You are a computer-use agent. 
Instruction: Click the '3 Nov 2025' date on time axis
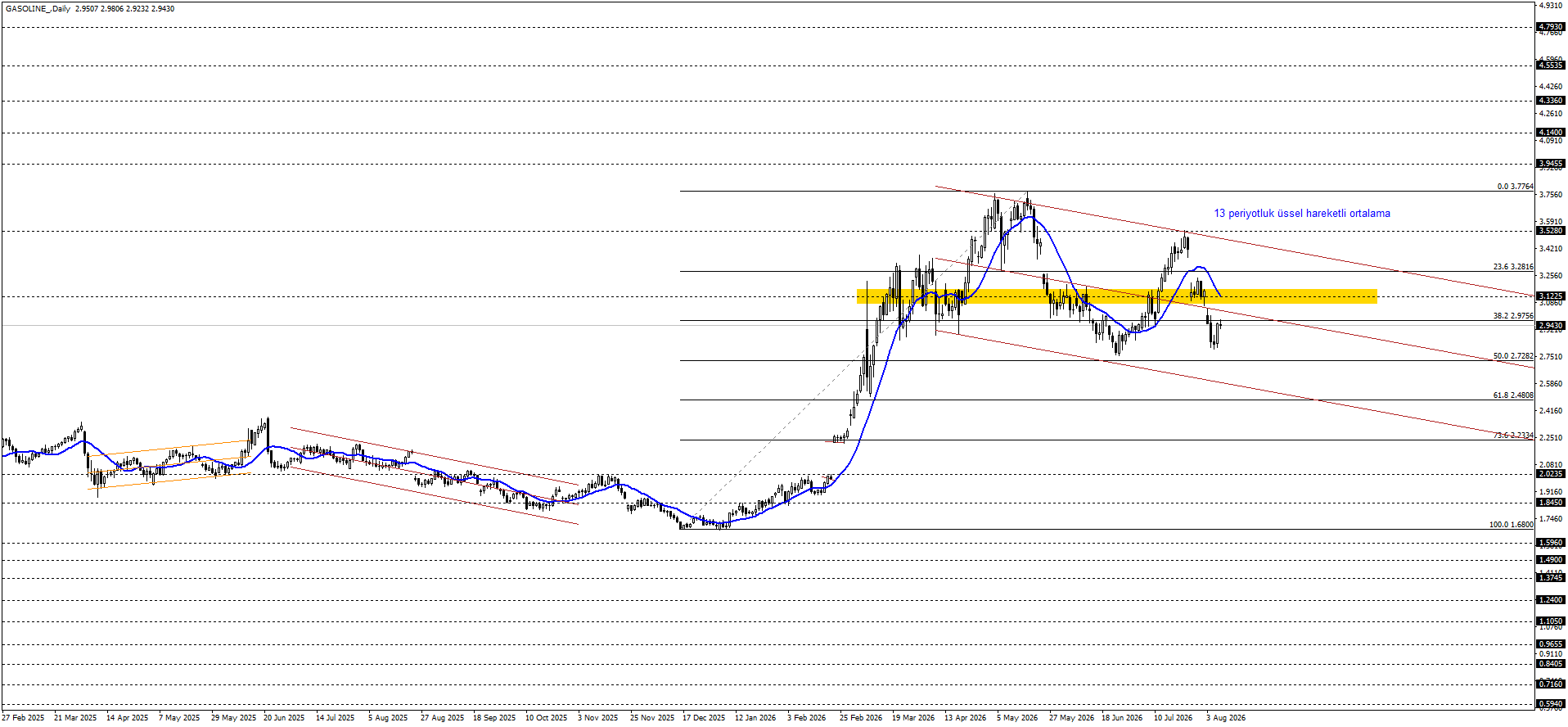point(598,718)
